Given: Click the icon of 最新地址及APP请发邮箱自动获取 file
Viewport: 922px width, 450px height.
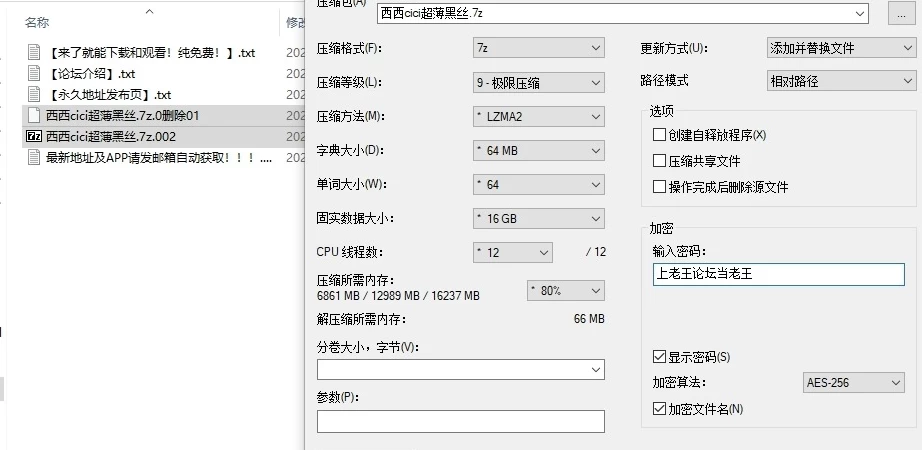Looking at the screenshot, I should pos(34,158).
